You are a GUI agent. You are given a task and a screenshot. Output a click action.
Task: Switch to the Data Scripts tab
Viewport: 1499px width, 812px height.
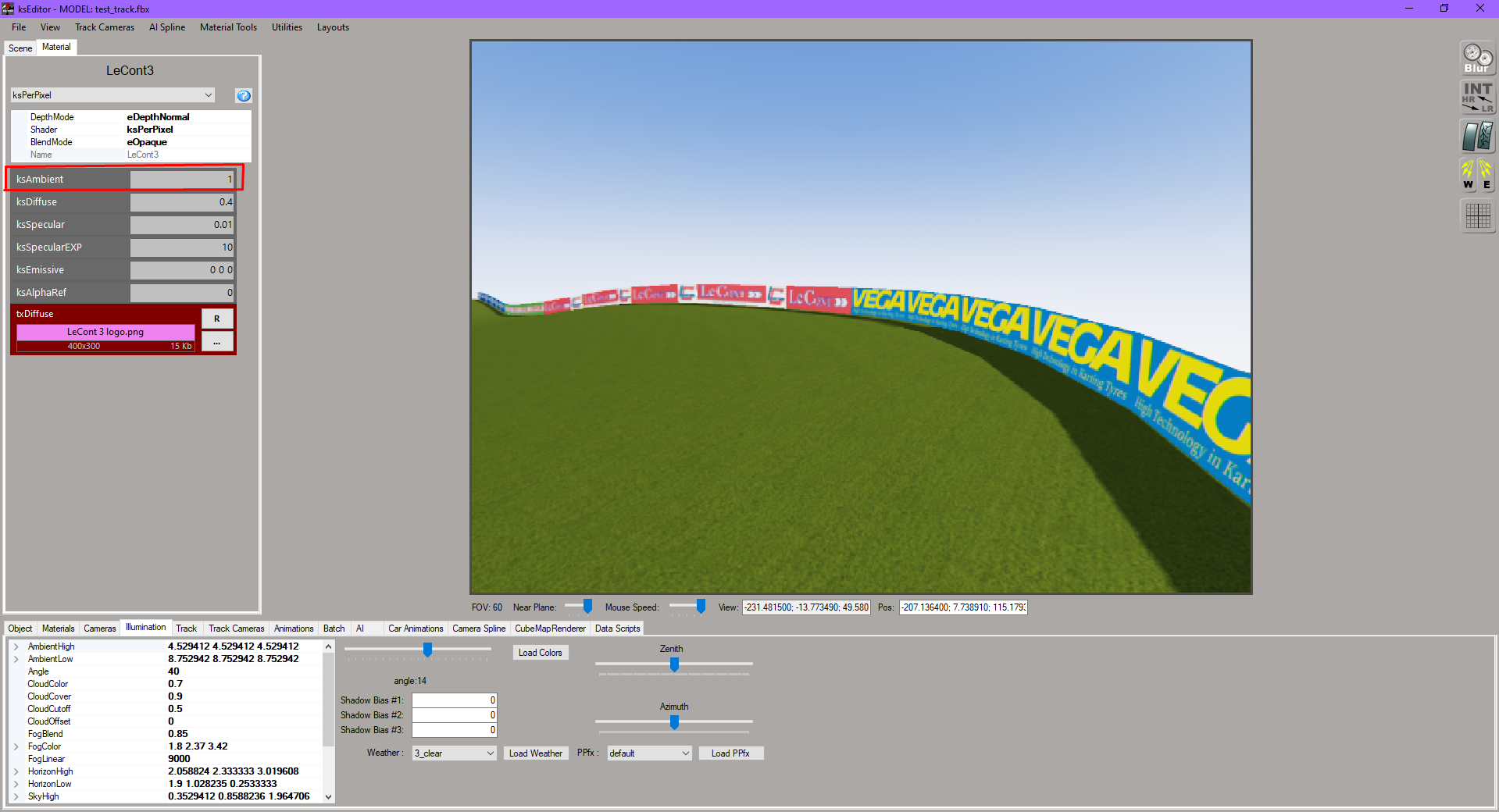tap(618, 629)
